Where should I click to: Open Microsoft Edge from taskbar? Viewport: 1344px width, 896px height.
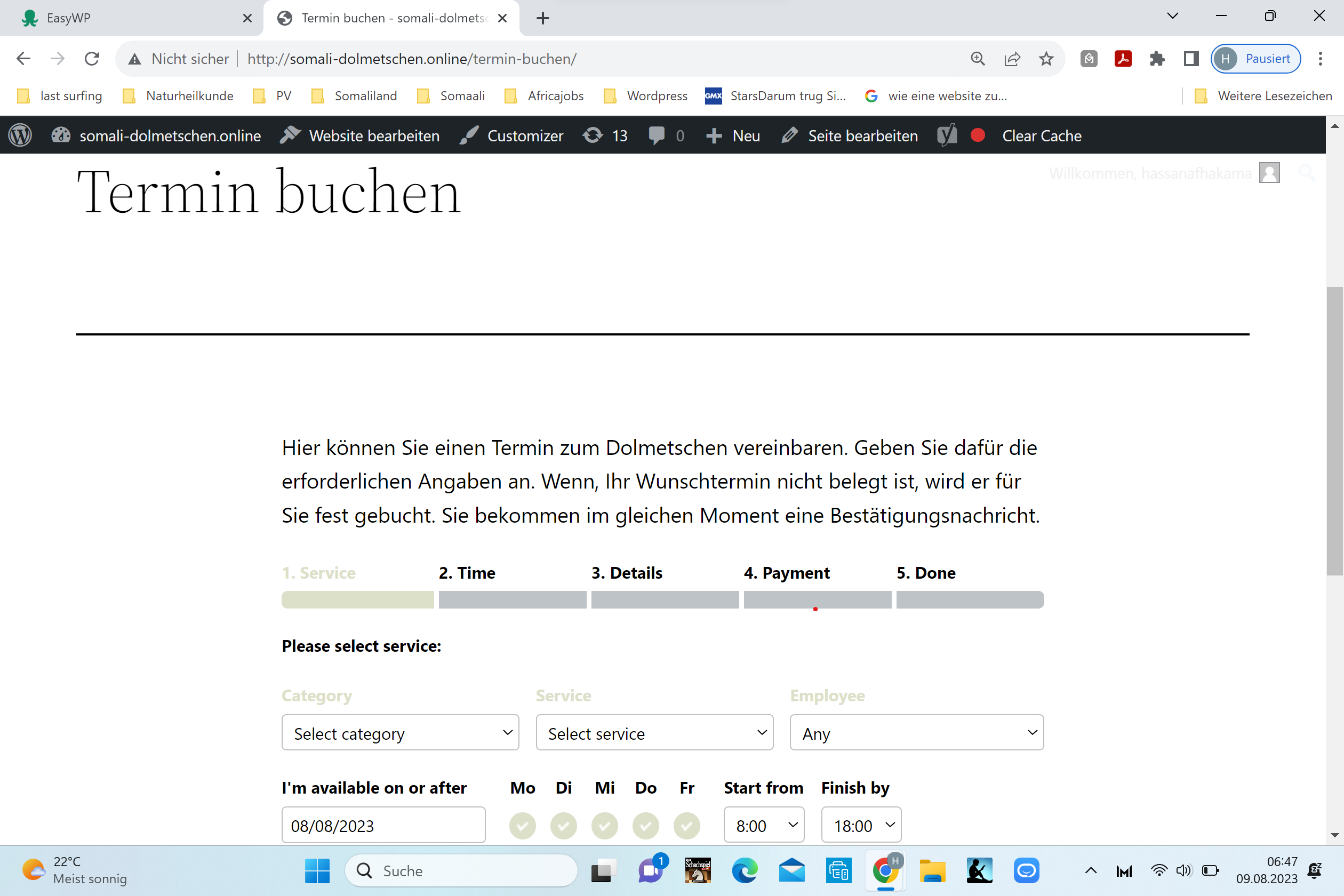coord(744,870)
